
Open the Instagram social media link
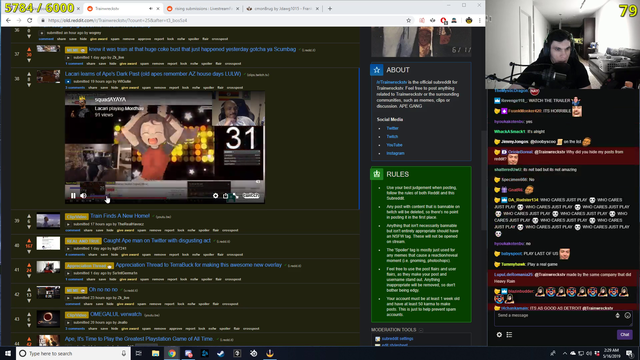pyautogui.click(x=396, y=153)
